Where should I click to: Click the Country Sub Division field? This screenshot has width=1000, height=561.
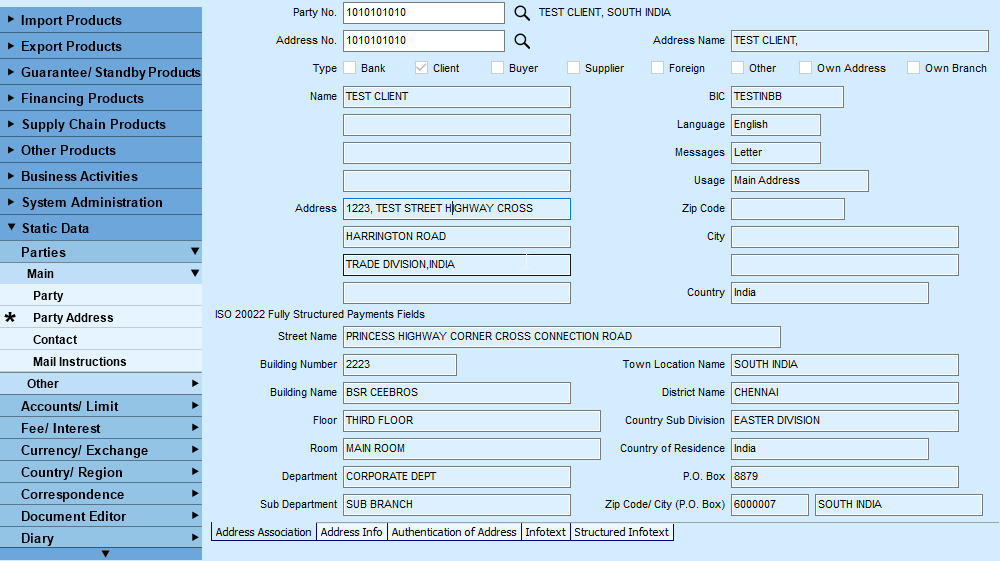tap(844, 421)
